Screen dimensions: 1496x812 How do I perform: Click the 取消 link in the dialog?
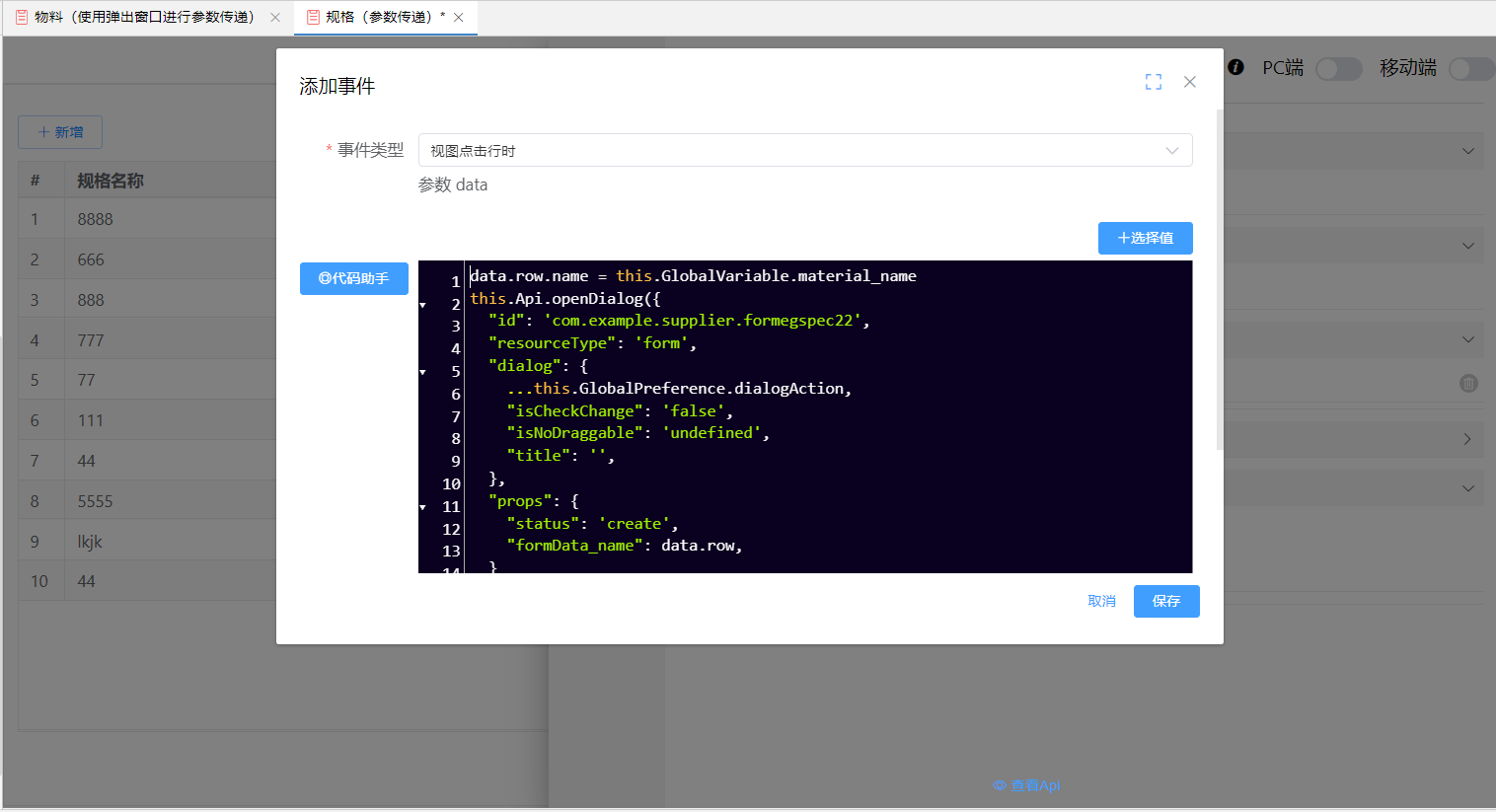(1101, 601)
